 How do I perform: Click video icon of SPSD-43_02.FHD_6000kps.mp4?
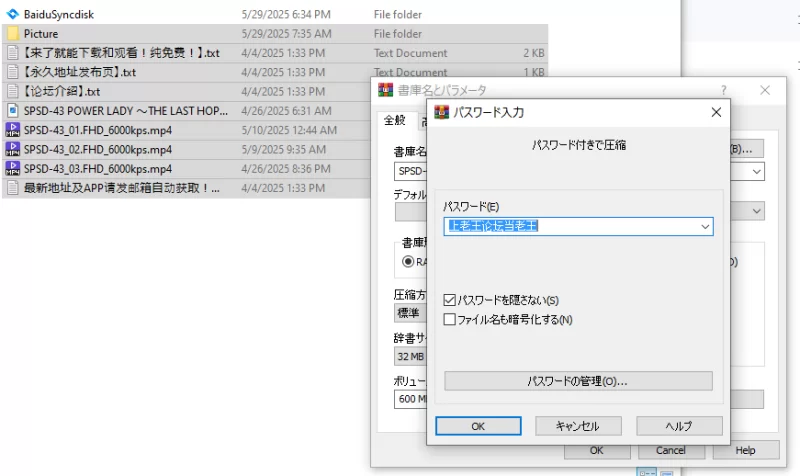[13, 149]
